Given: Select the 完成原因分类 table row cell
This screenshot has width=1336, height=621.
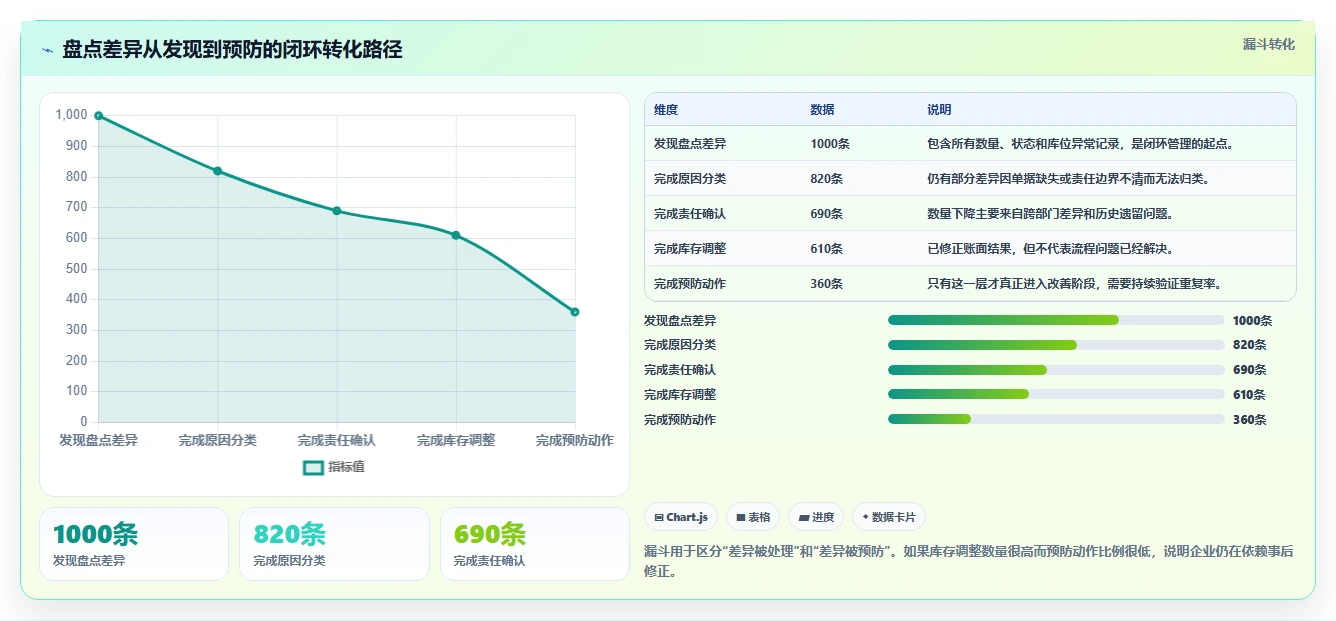Looking at the screenshot, I should pyautogui.click(x=690, y=179).
